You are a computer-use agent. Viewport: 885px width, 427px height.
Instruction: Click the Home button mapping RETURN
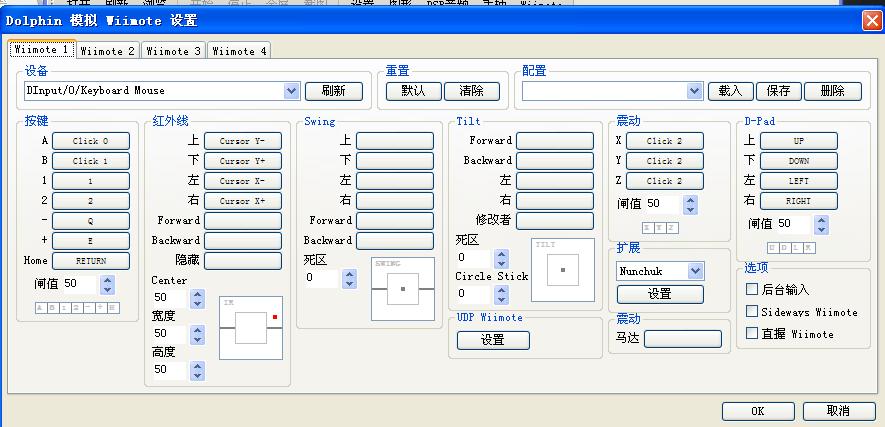tap(91, 261)
